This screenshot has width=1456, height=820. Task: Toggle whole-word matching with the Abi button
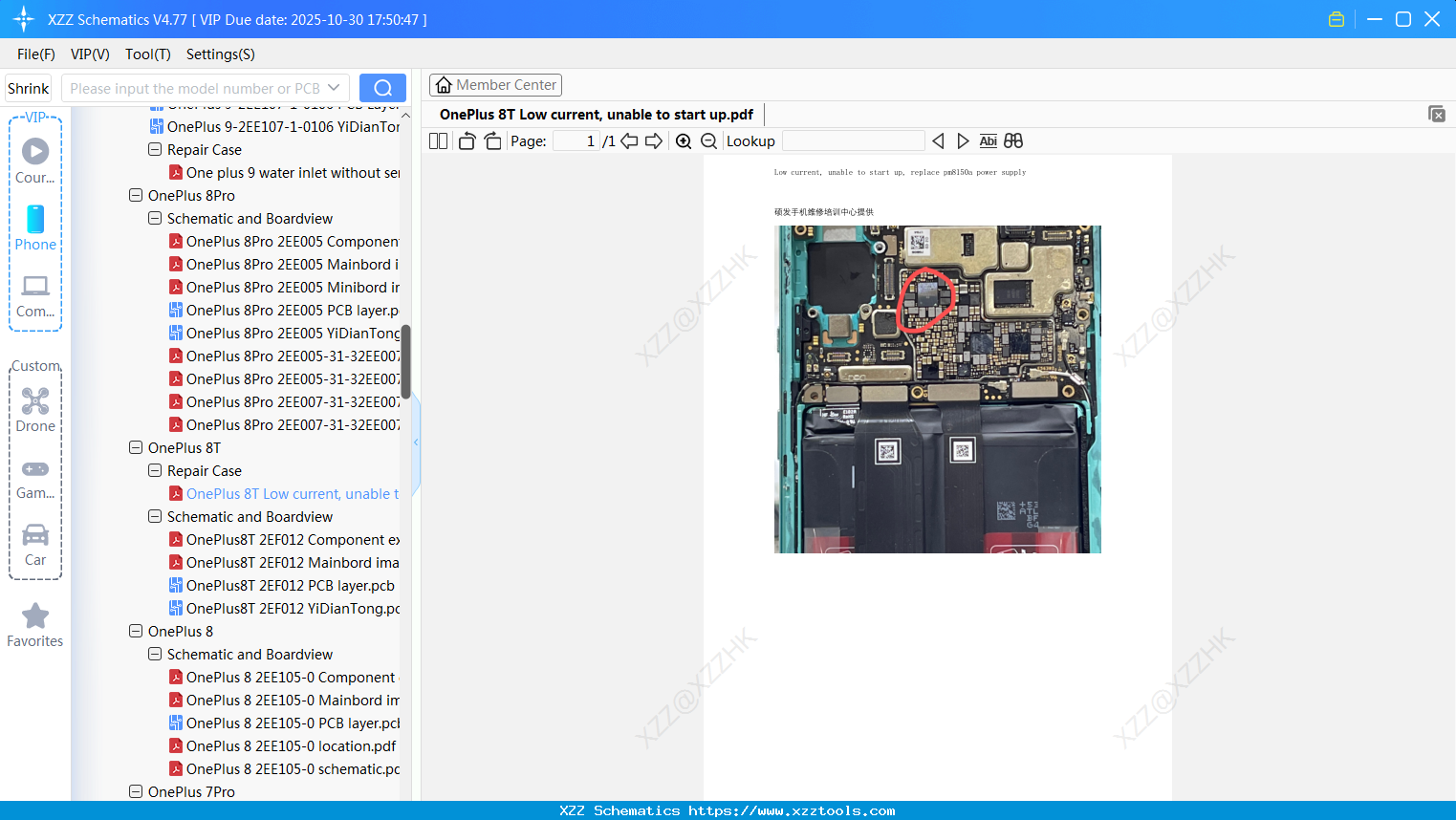pyautogui.click(x=988, y=140)
